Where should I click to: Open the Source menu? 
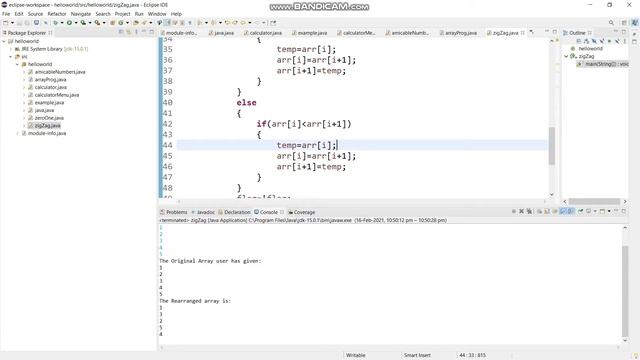pyautogui.click(x=35, y=14)
